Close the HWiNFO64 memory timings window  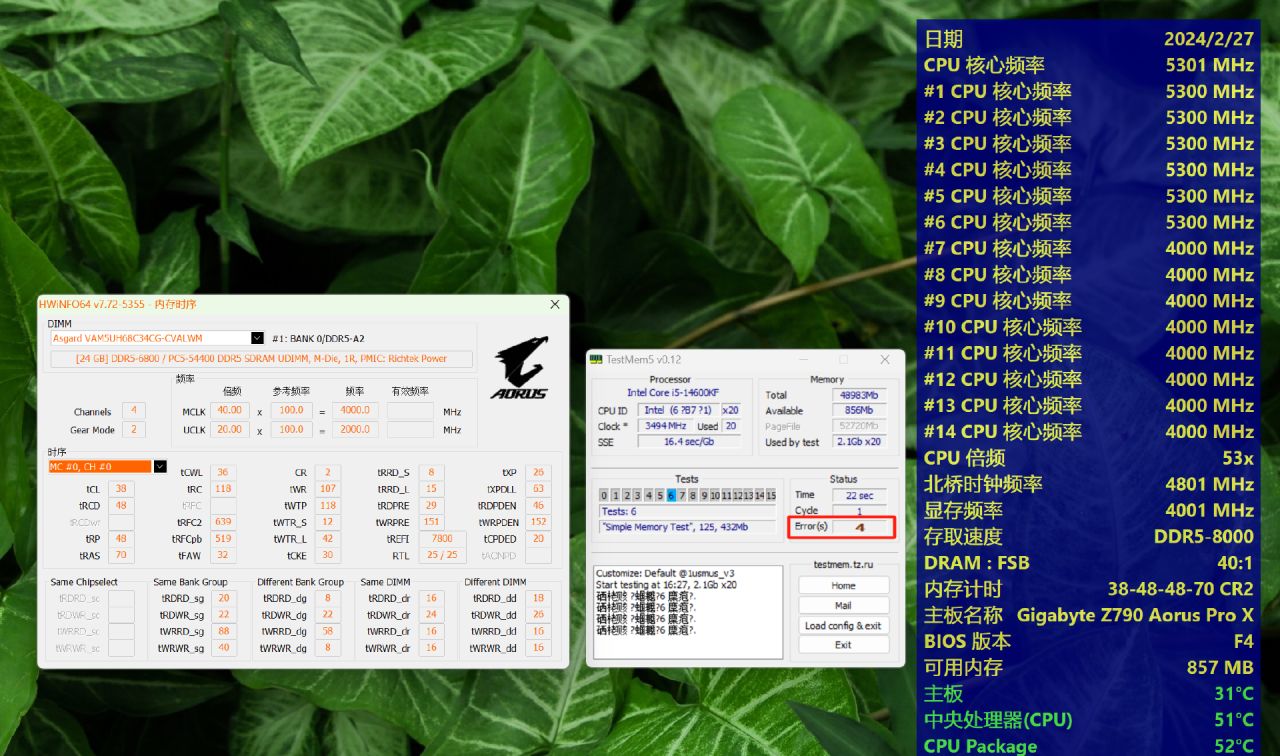coord(555,304)
